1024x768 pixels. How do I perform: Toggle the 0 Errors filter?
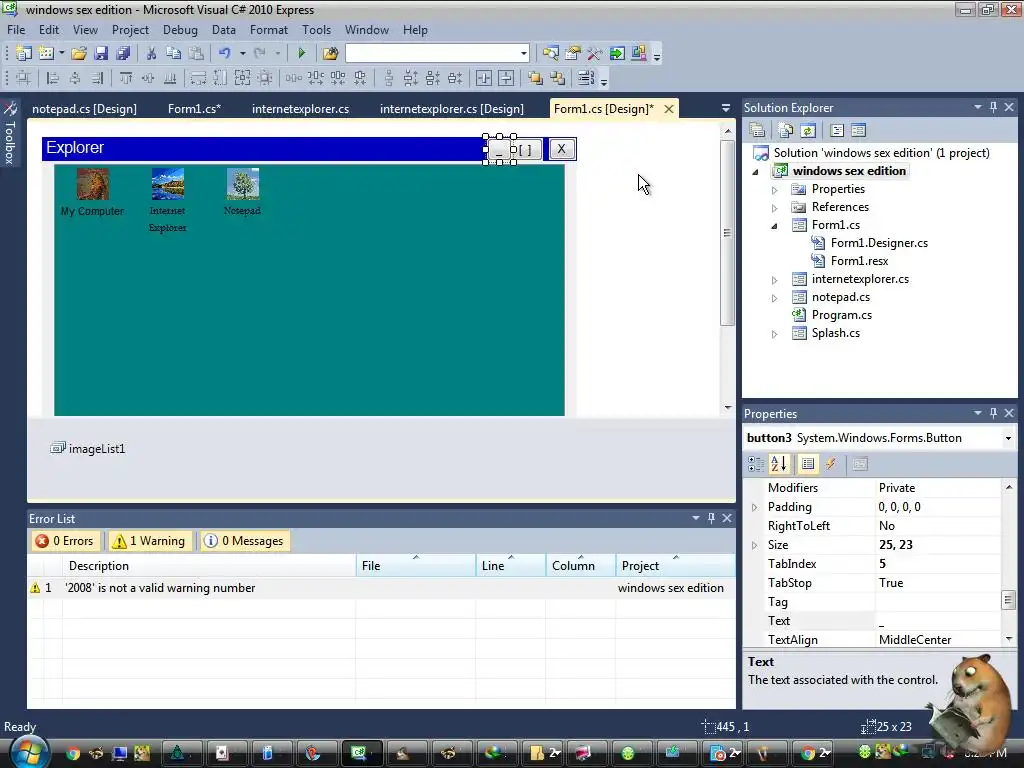tap(65, 541)
